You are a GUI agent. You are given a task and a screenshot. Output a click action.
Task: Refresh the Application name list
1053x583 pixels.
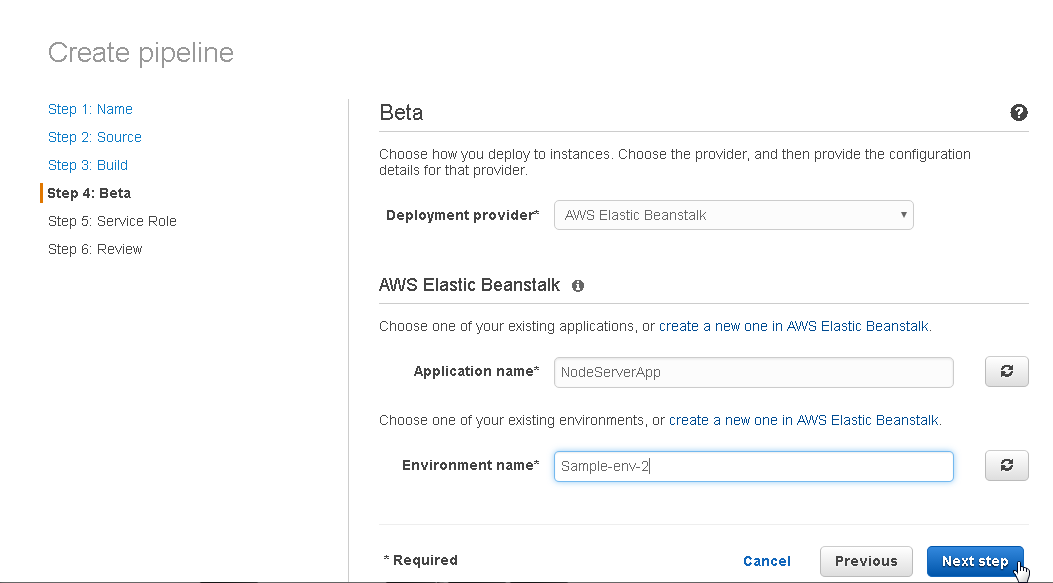click(x=1007, y=371)
